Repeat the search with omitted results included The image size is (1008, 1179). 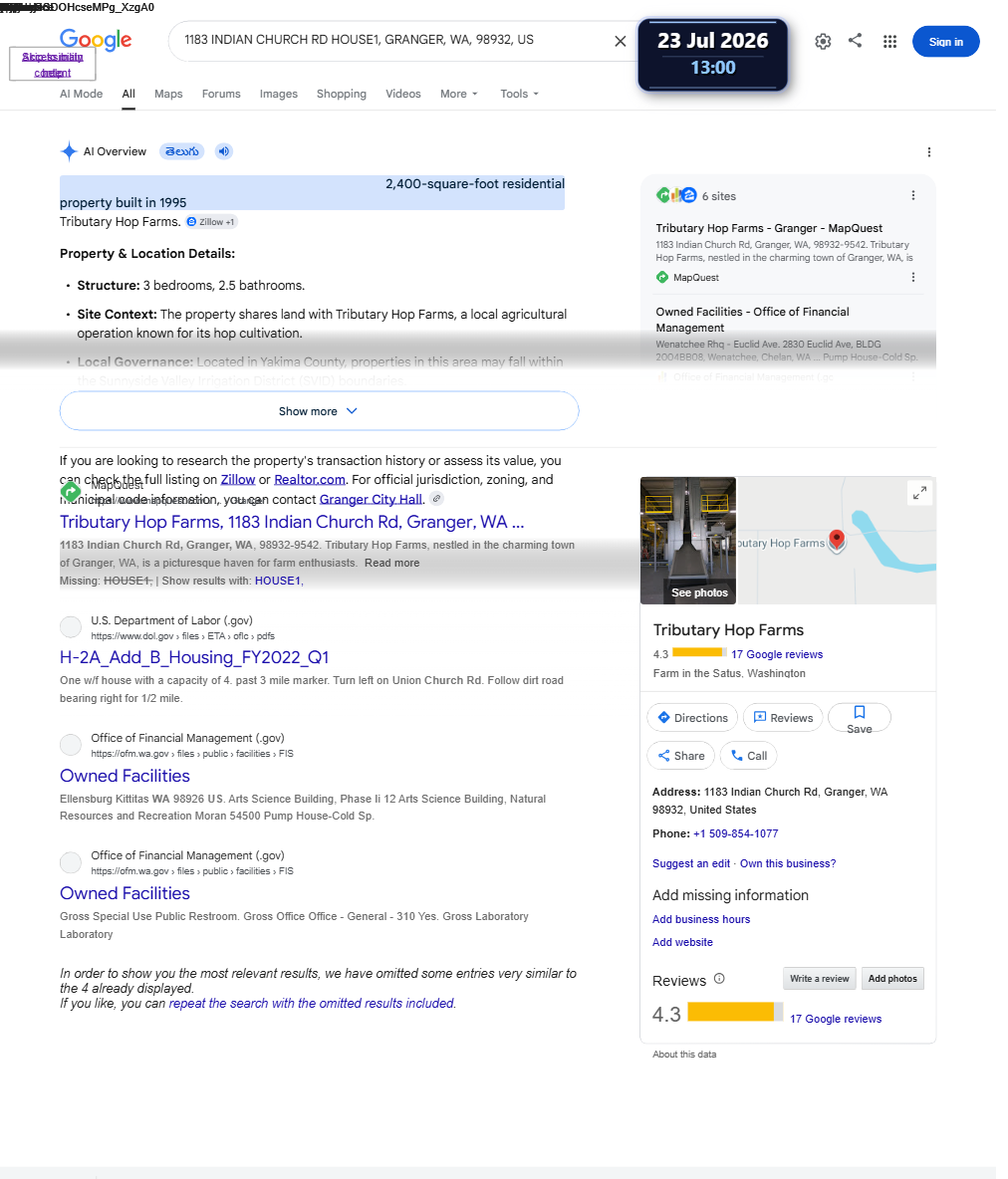tap(312, 1003)
